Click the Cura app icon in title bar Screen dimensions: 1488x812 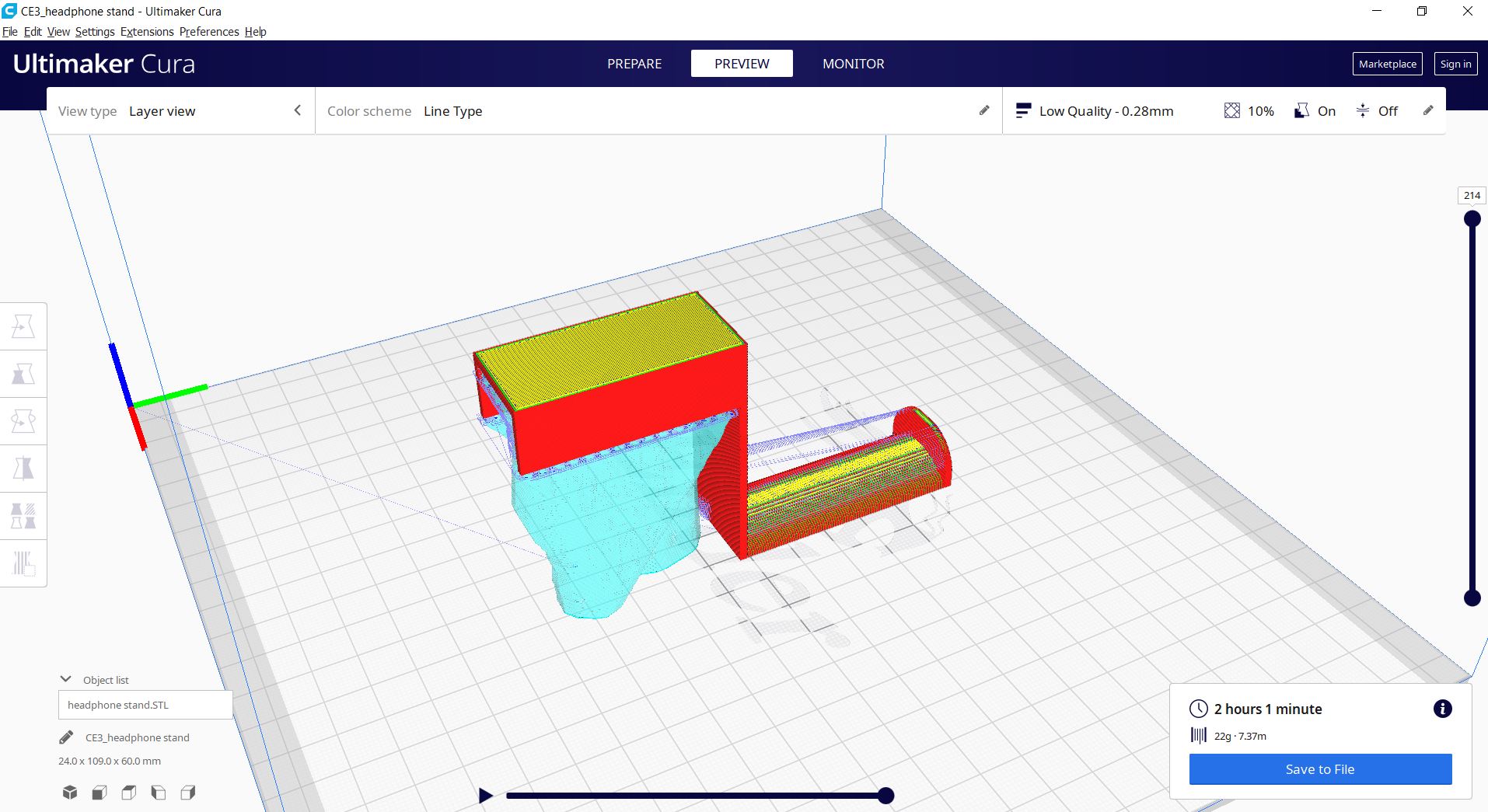point(9,11)
